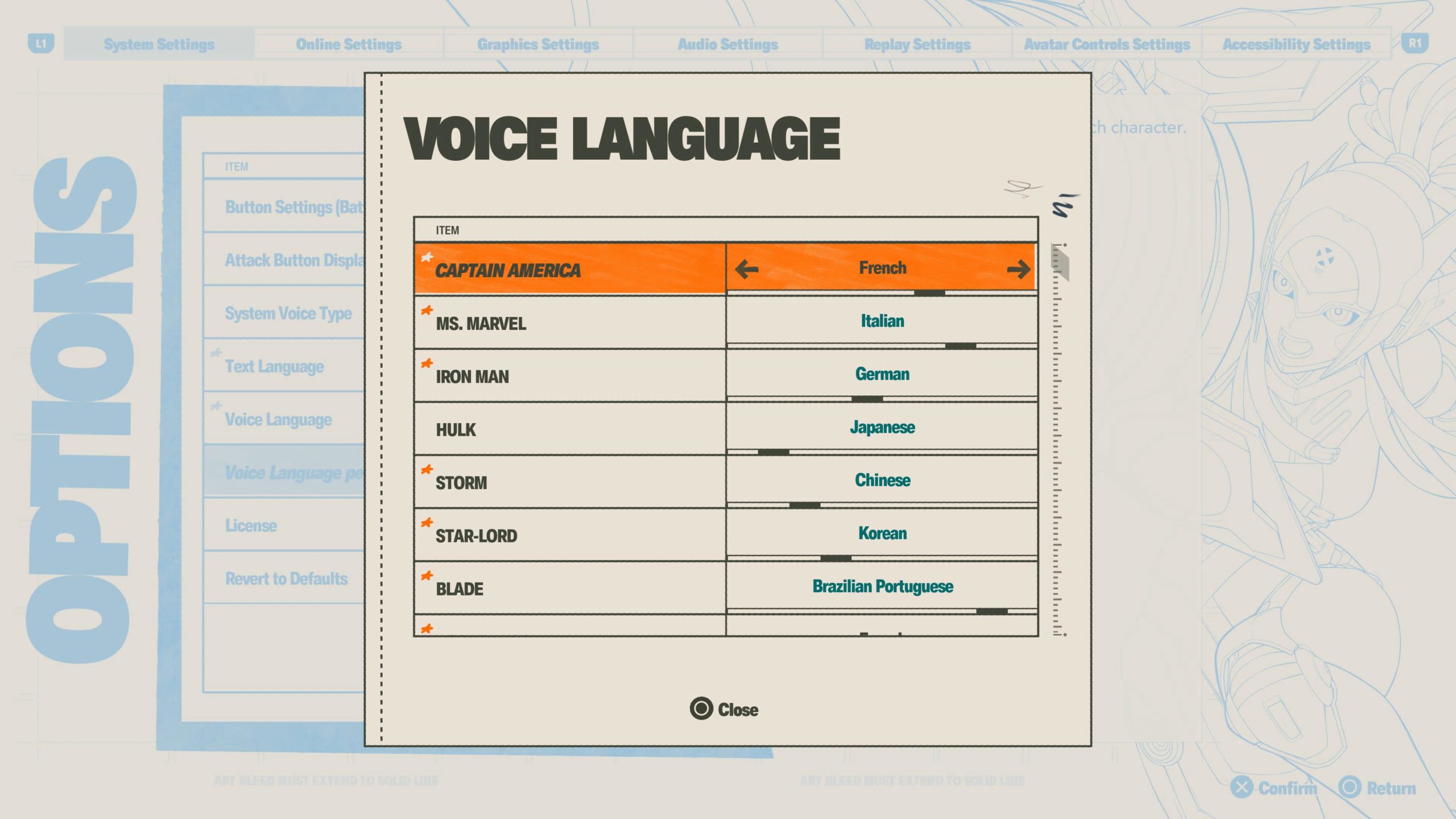Click Revert to Defaults

pos(284,578)
